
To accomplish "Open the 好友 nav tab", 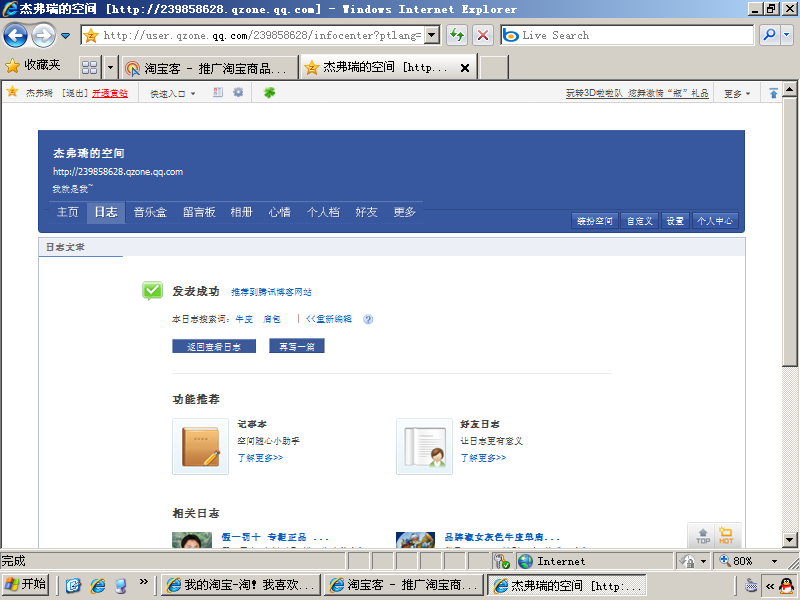I will (x=366, y=212).
